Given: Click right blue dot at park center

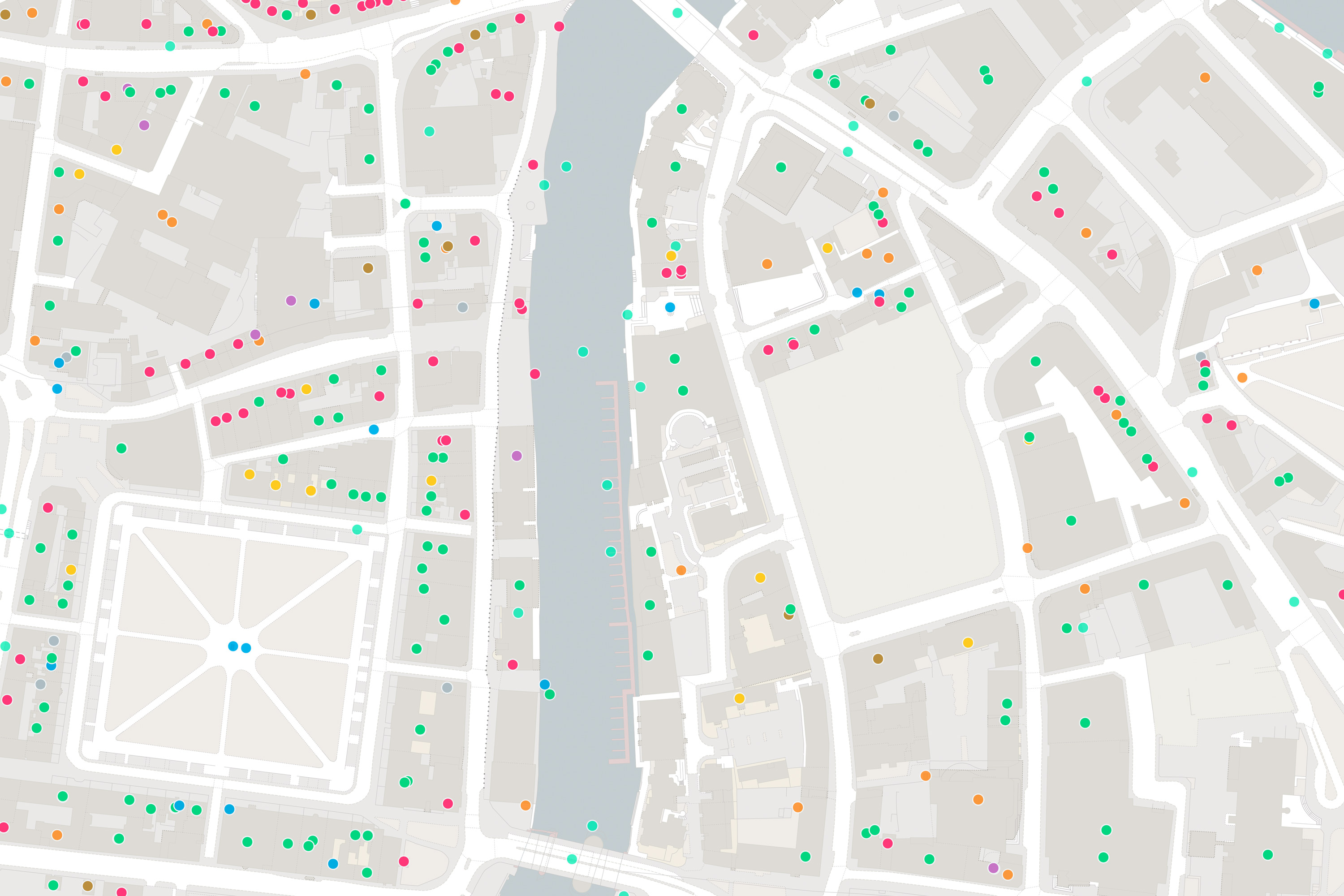Looking at the screenshot, I should pyautogui.click(x=246, y=647).
